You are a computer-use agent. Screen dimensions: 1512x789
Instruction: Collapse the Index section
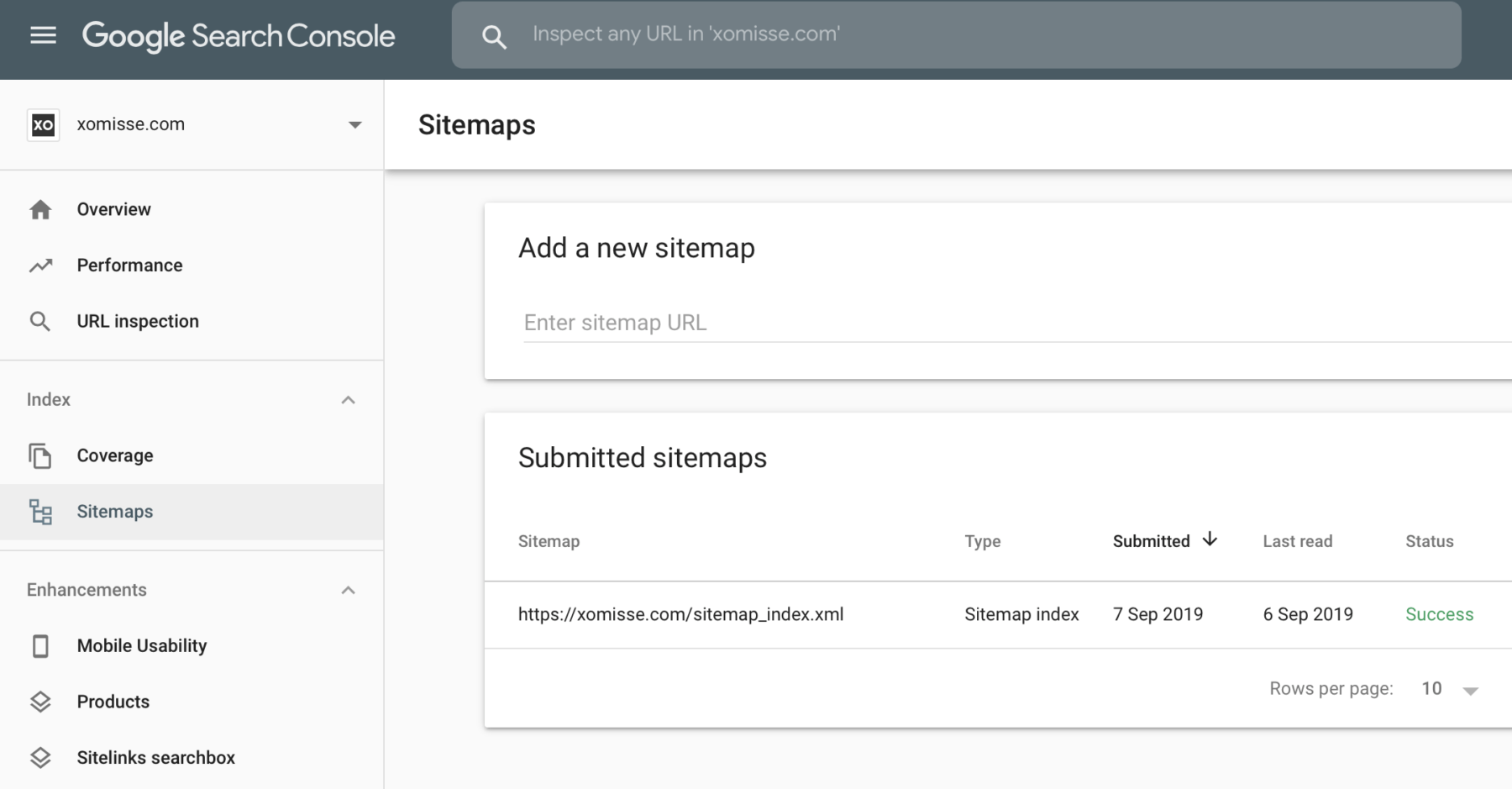pos(348,400)
